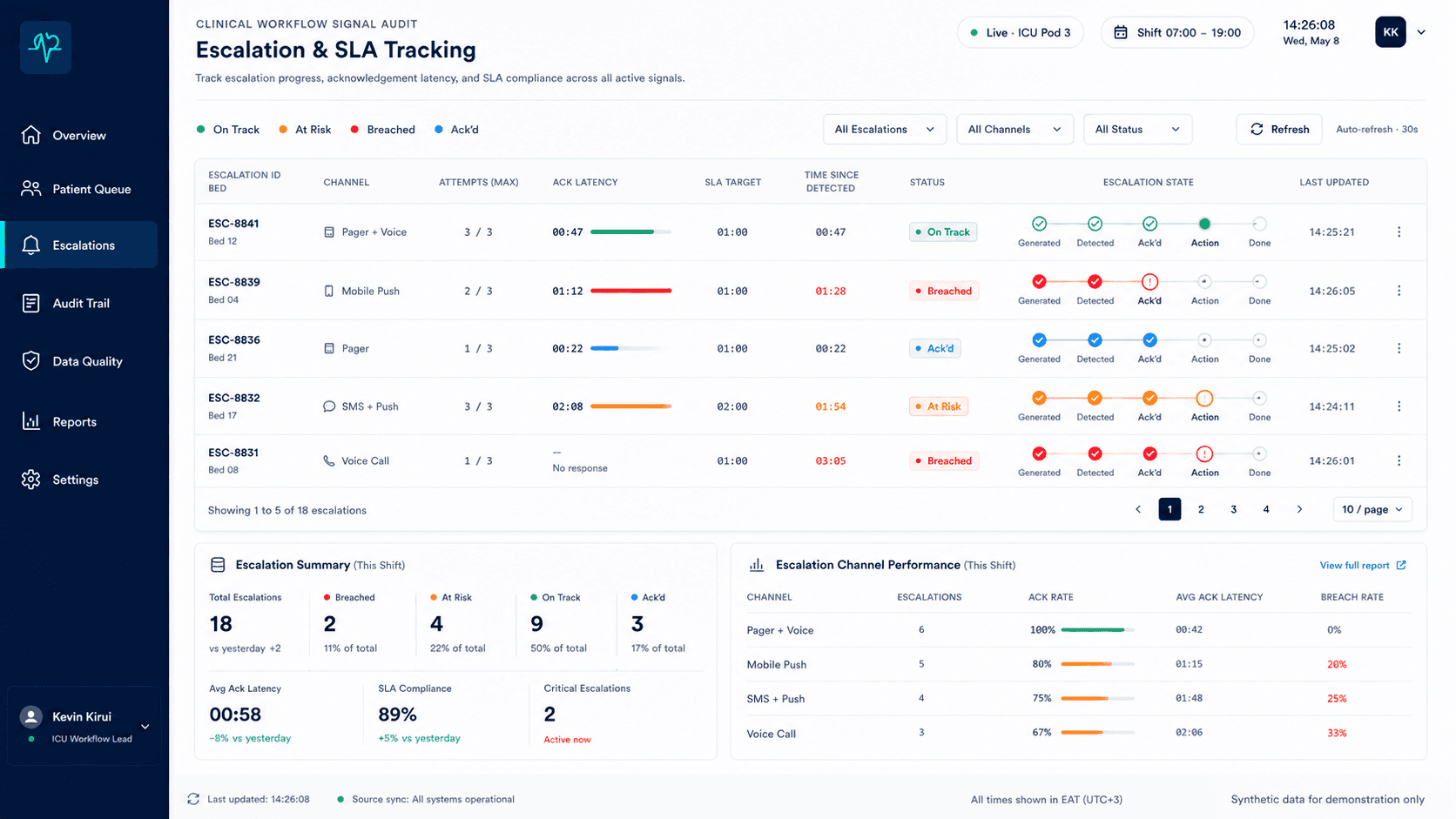This screenshot has width=1456, height=819.
Task: Change the 10 / page size
Action: 1372,509
